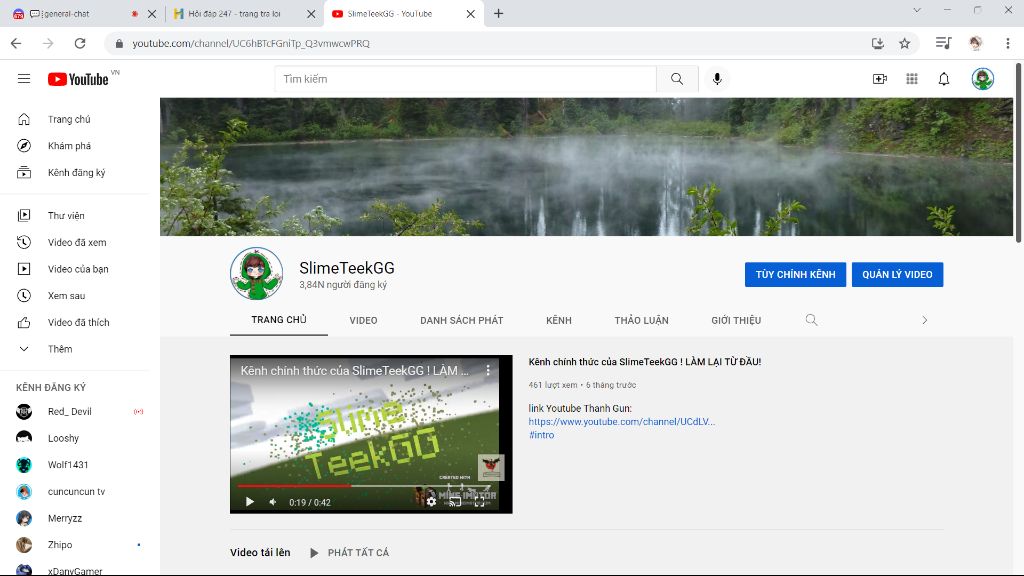Switch to the VIDEO tab
This screenshot has width=1024, height=576.
click(x=363, y=320)
